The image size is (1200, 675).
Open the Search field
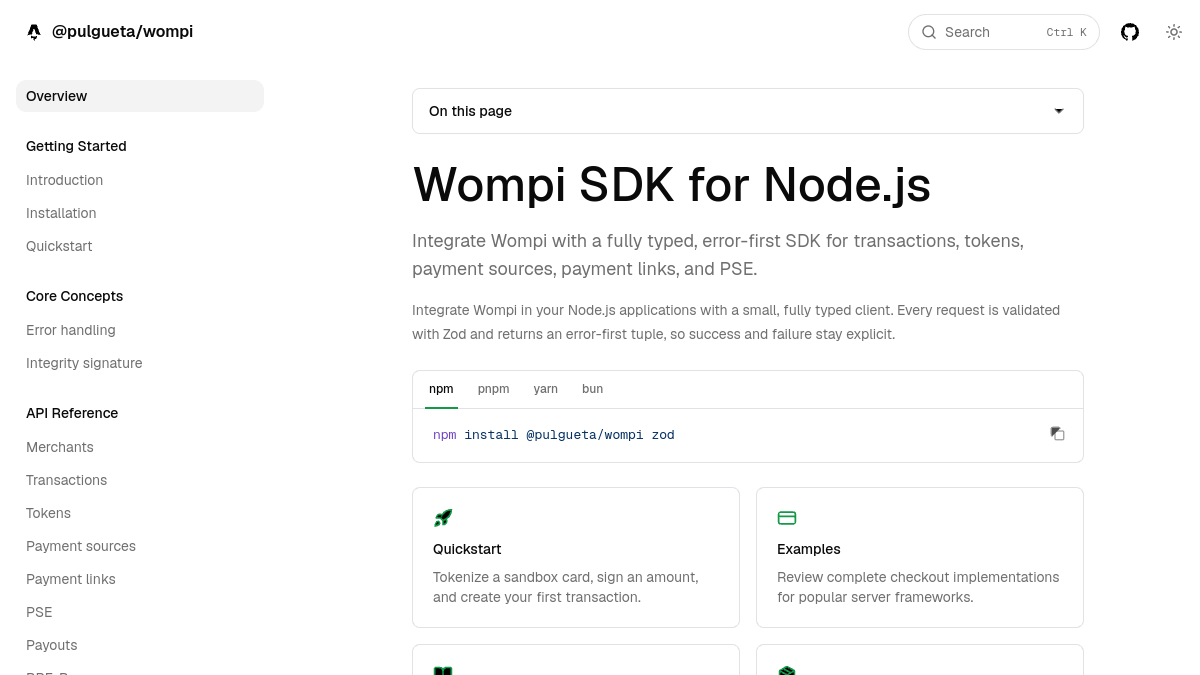pyautogui.click(x=1004, y=32)
